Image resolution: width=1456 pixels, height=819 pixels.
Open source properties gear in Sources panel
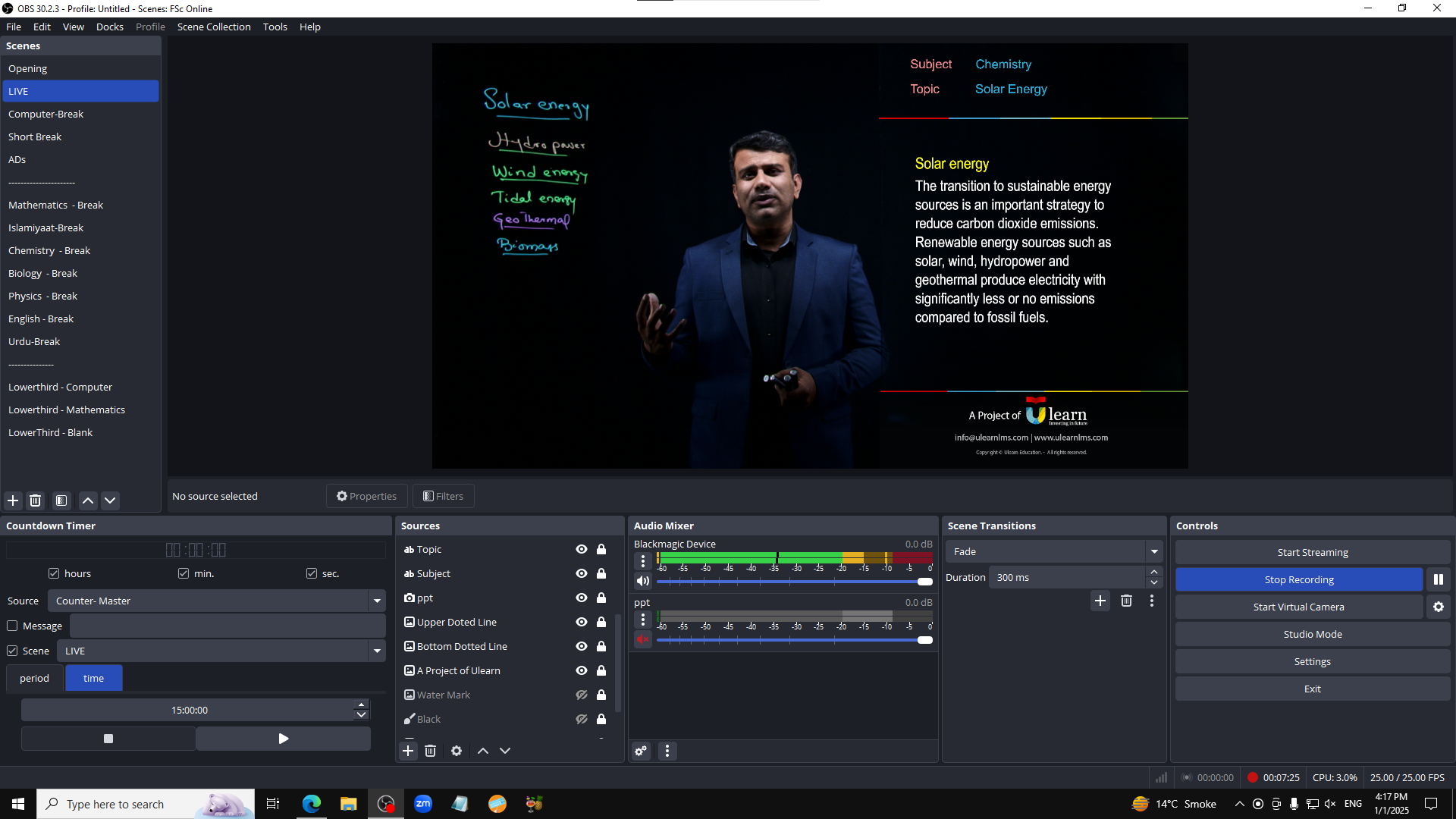point(457,751)
